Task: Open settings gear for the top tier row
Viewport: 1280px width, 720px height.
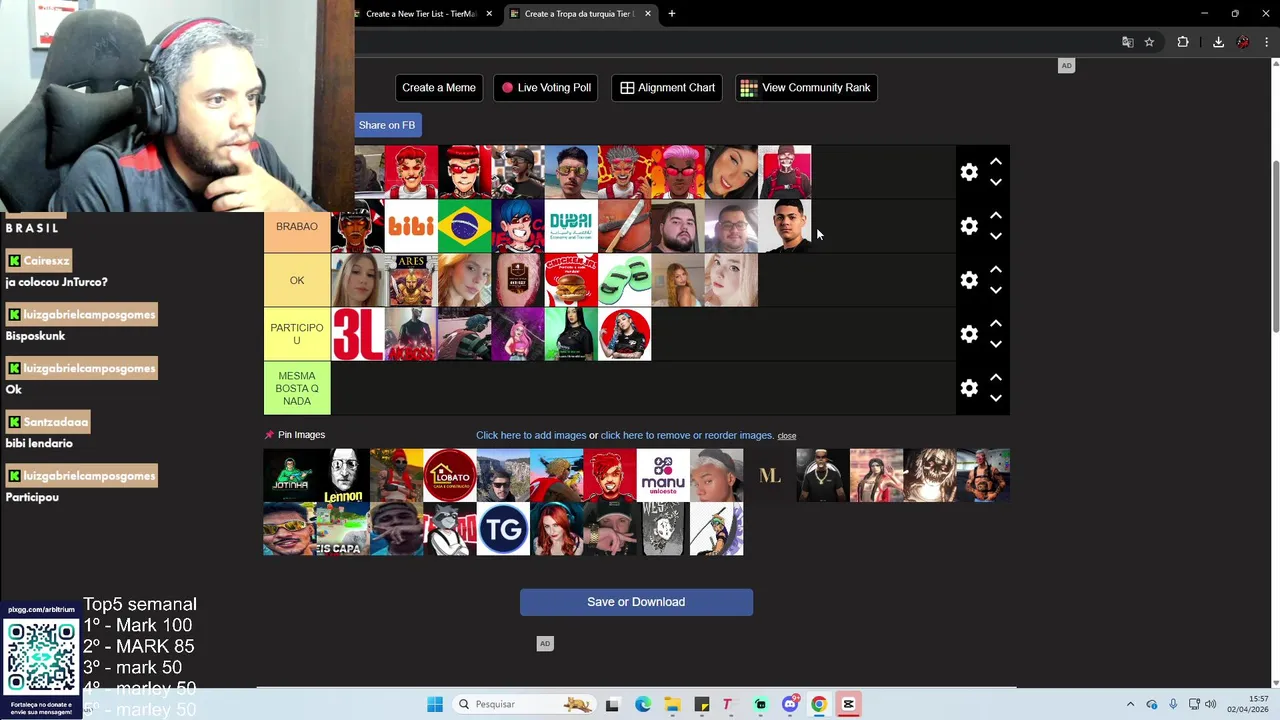Action: [x=969, y=172]
